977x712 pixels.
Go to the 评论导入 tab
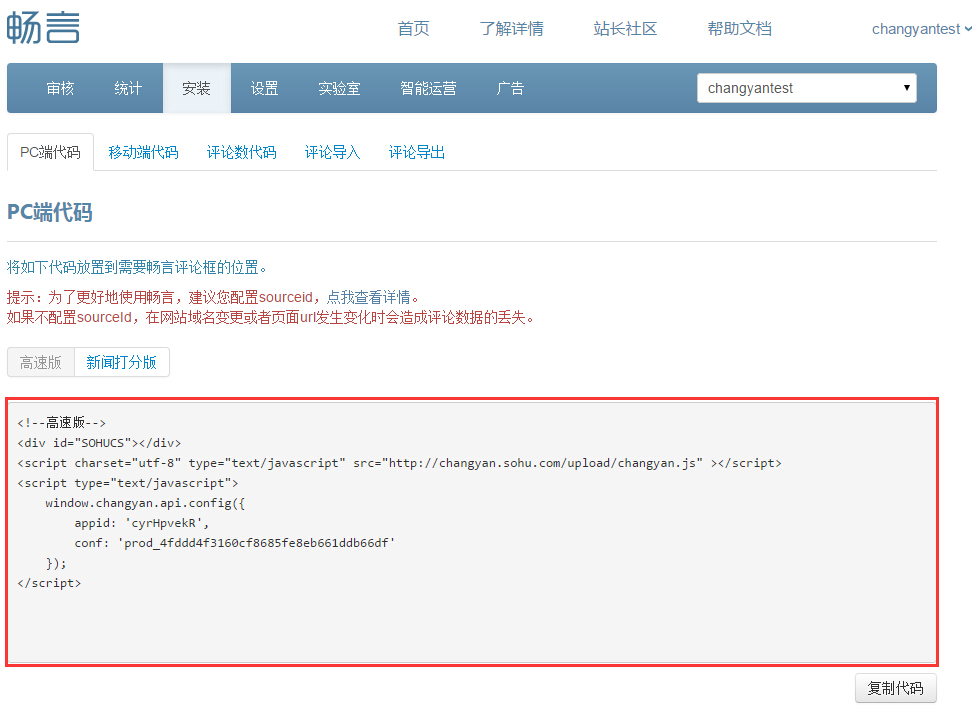pyautogui.click(x=332, y=152)
